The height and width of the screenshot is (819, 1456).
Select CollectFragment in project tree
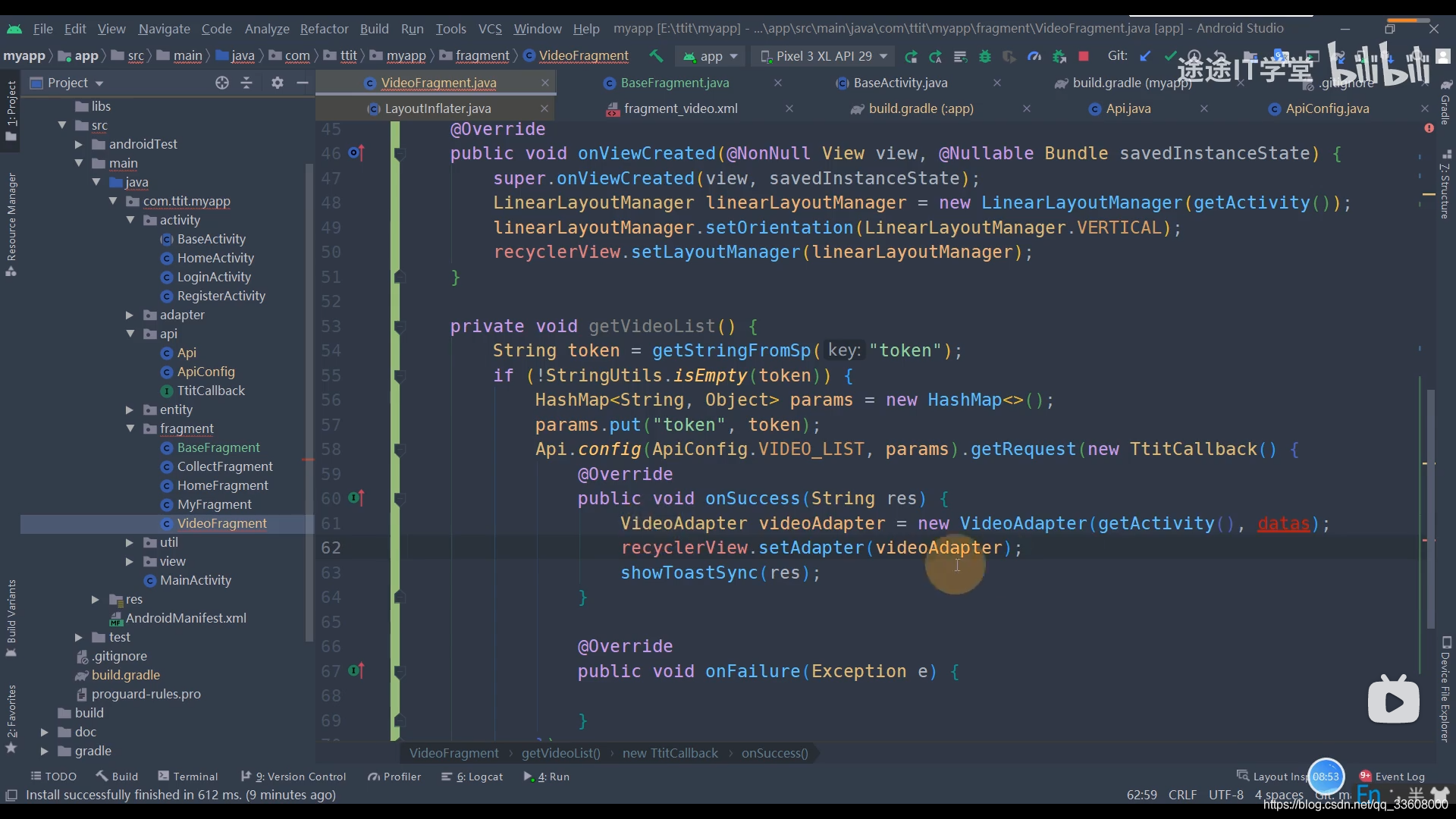224,466
